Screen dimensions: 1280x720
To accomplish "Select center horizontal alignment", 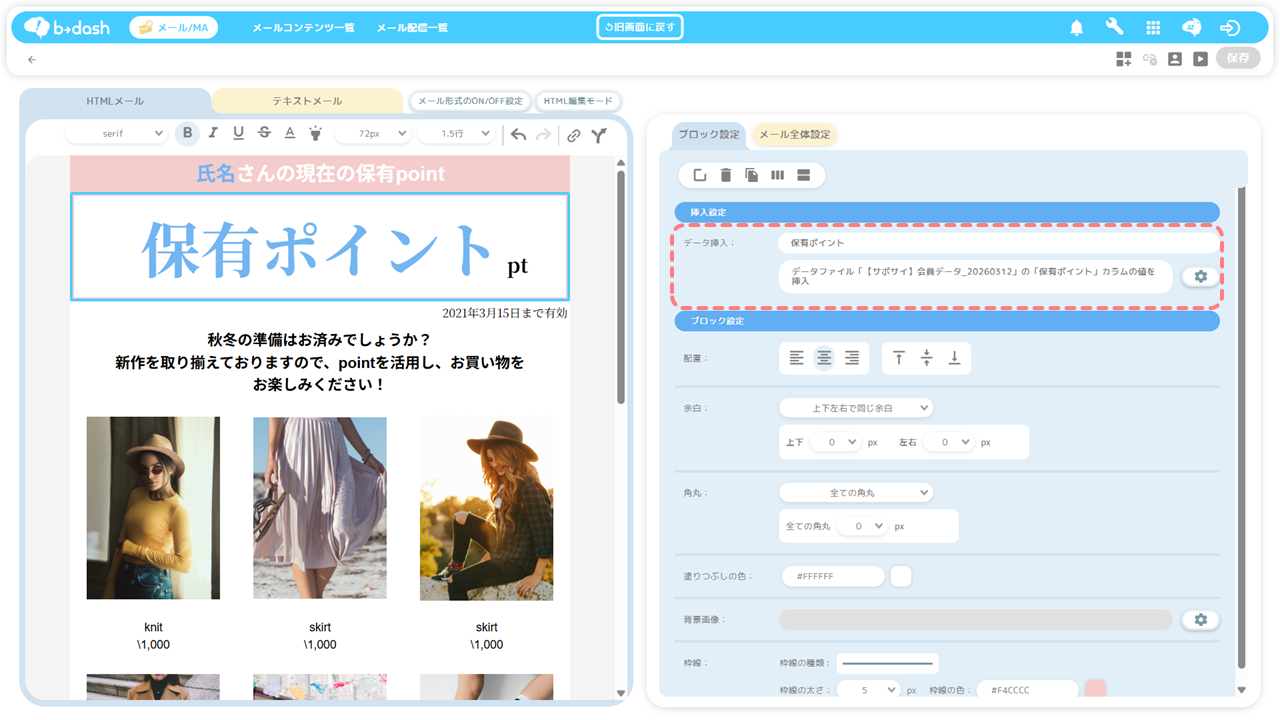I will coord(824,358).
